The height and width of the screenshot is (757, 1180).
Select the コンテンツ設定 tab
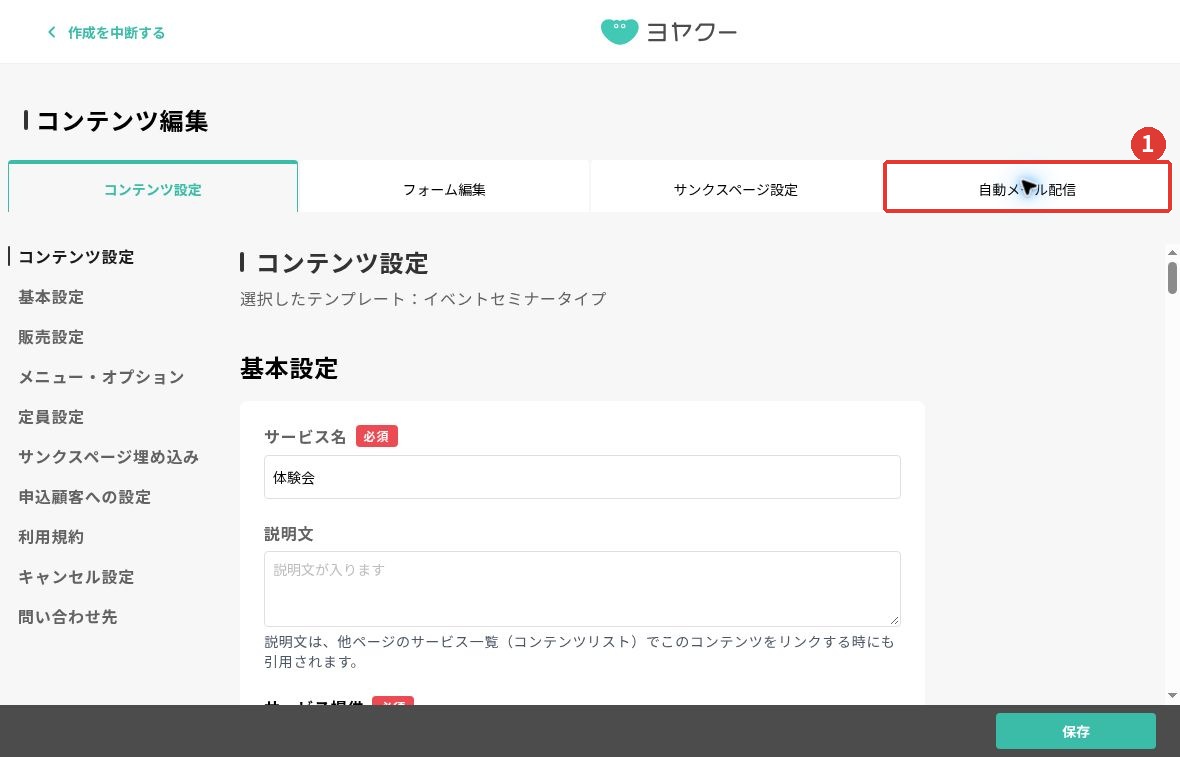[x=153, y=189]
